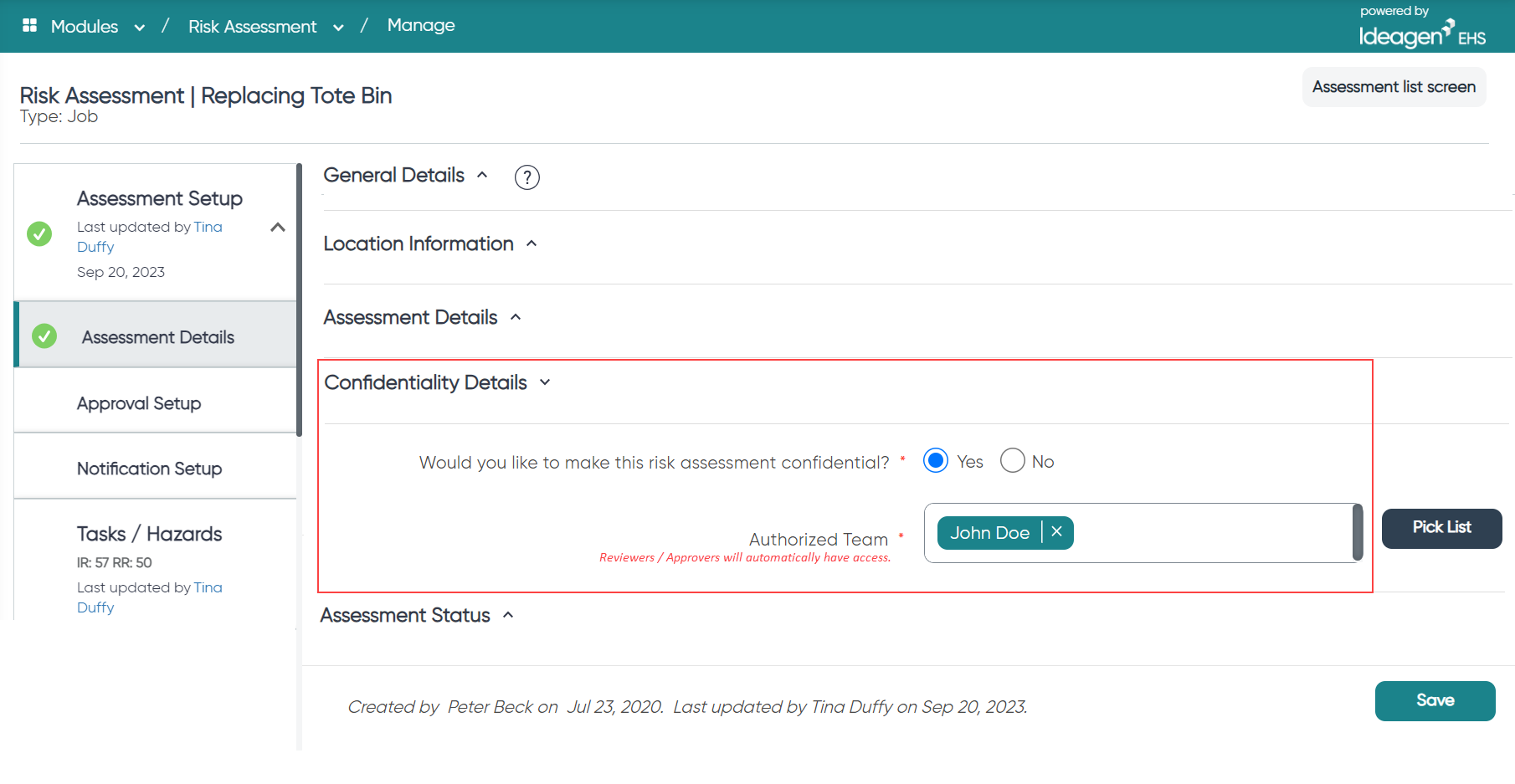Expand the General Details section
This screenshot has height=784, width=1515.
pos(482,175)
